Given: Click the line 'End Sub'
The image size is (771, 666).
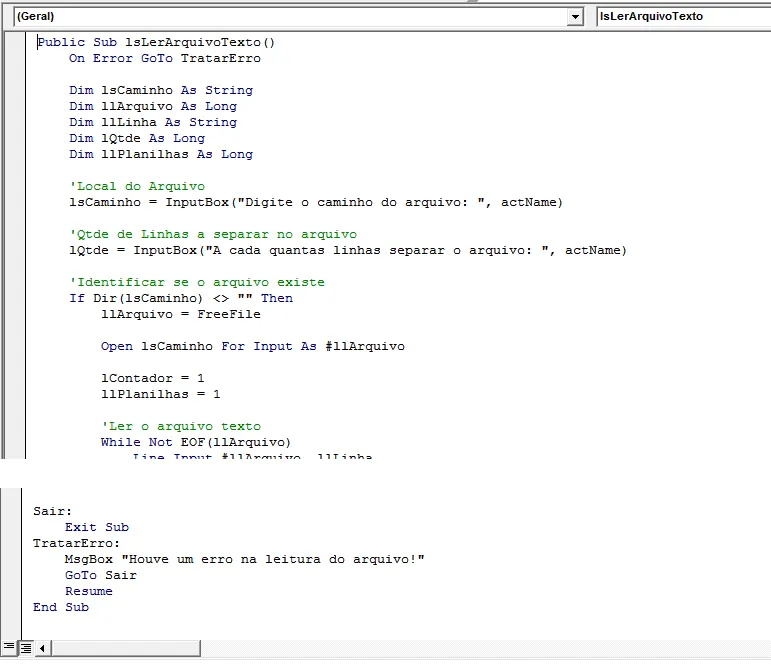Looking at the screenshot, I should point(61,607).
